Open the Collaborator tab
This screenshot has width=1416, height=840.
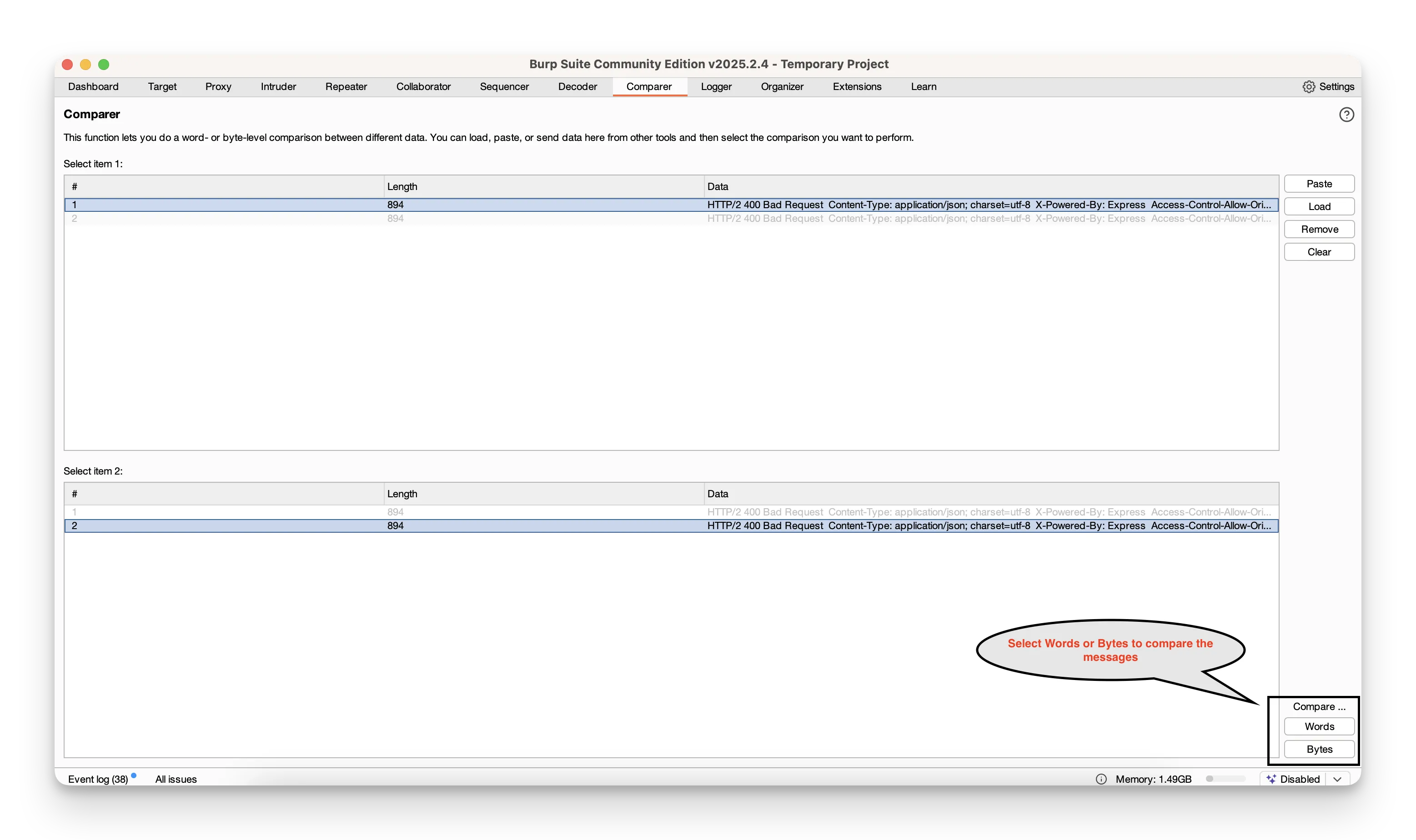[x=423, y=87]
